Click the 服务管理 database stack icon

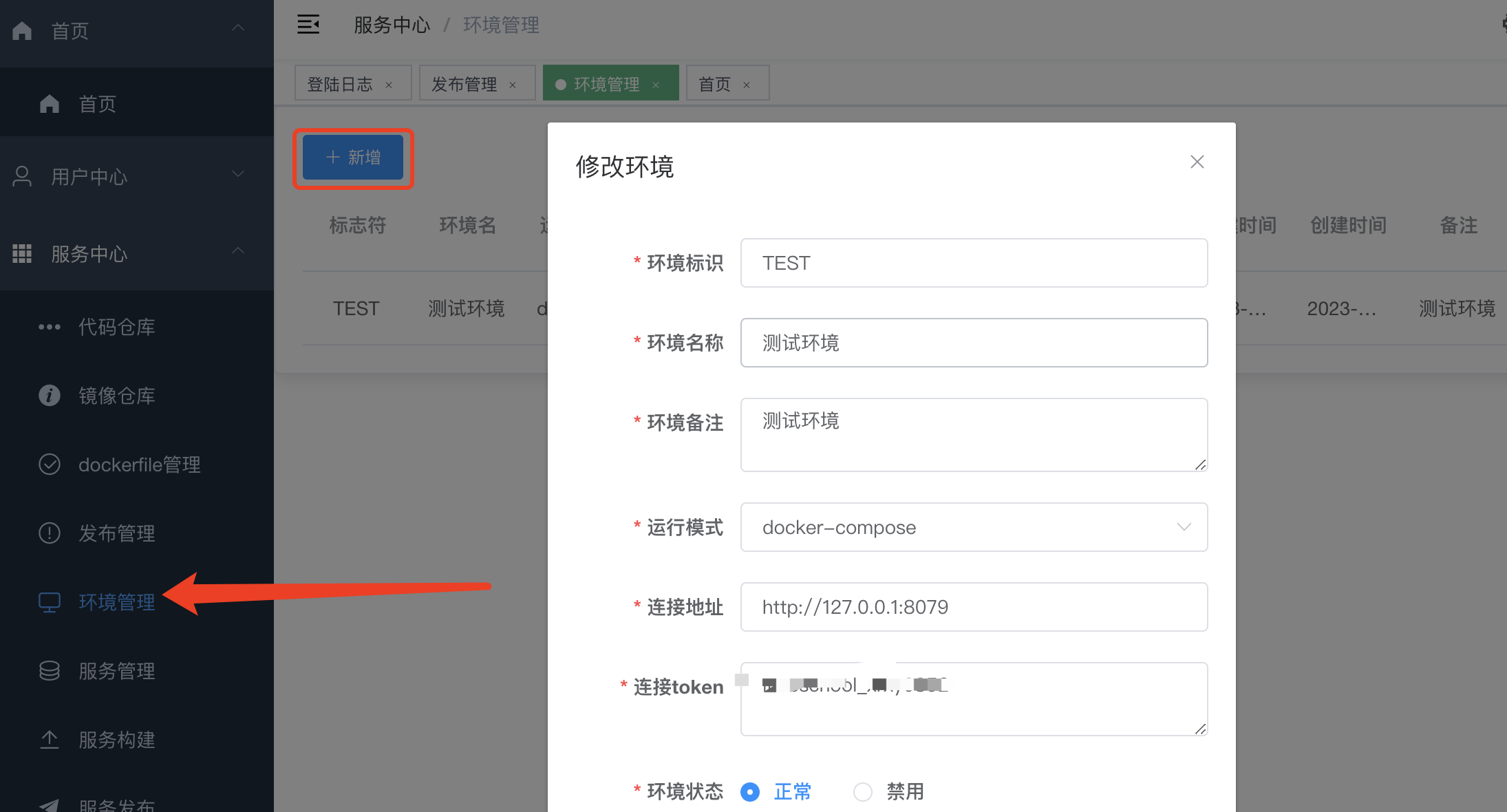pos(49,671)
